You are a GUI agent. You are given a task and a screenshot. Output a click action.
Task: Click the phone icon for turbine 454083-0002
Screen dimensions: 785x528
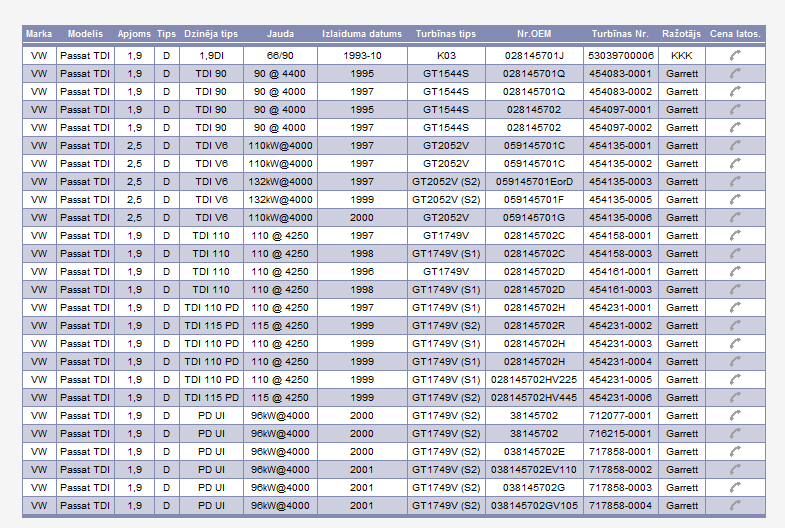735,92
